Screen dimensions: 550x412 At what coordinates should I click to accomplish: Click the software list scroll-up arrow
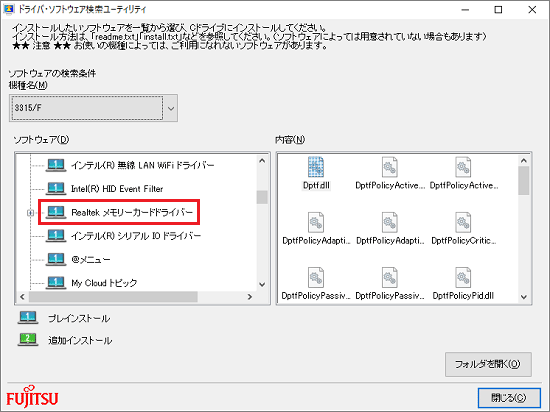[x=262, y=161]
